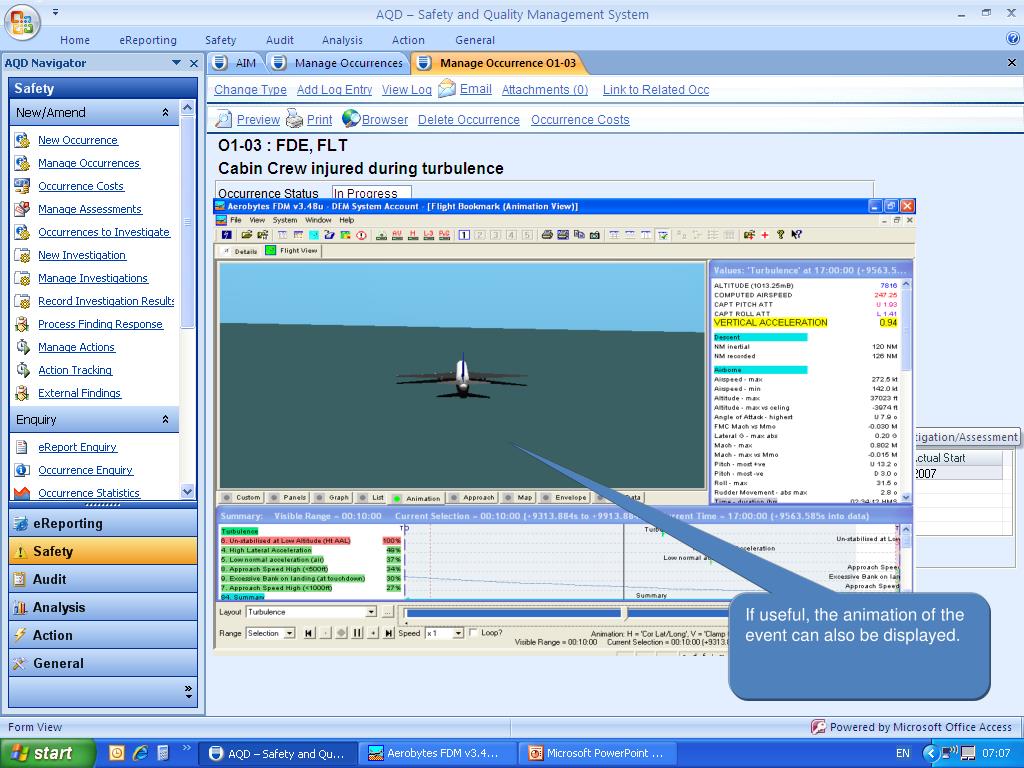Image resolution: width=1024 pixels, height=768 pixels.
Task: Select the Animation view toggle
Action: [417, 498]
